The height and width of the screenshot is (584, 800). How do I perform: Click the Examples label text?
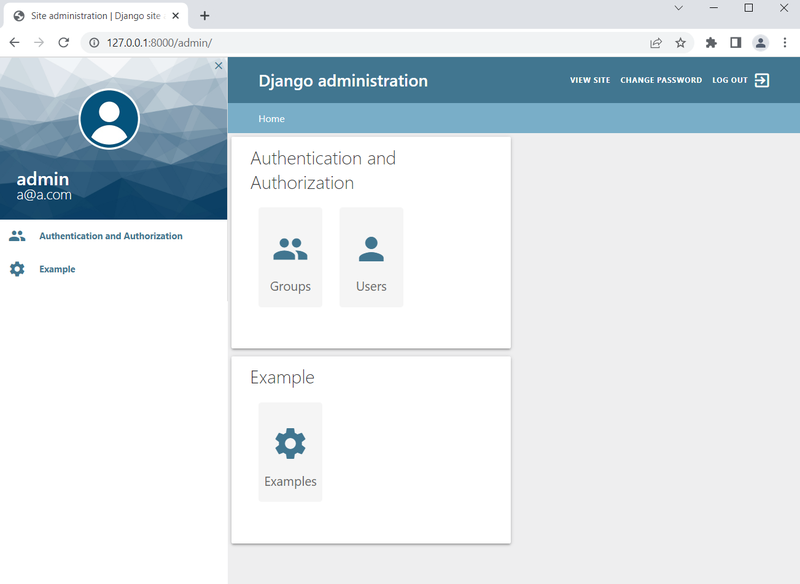click(x=290, y=482)
